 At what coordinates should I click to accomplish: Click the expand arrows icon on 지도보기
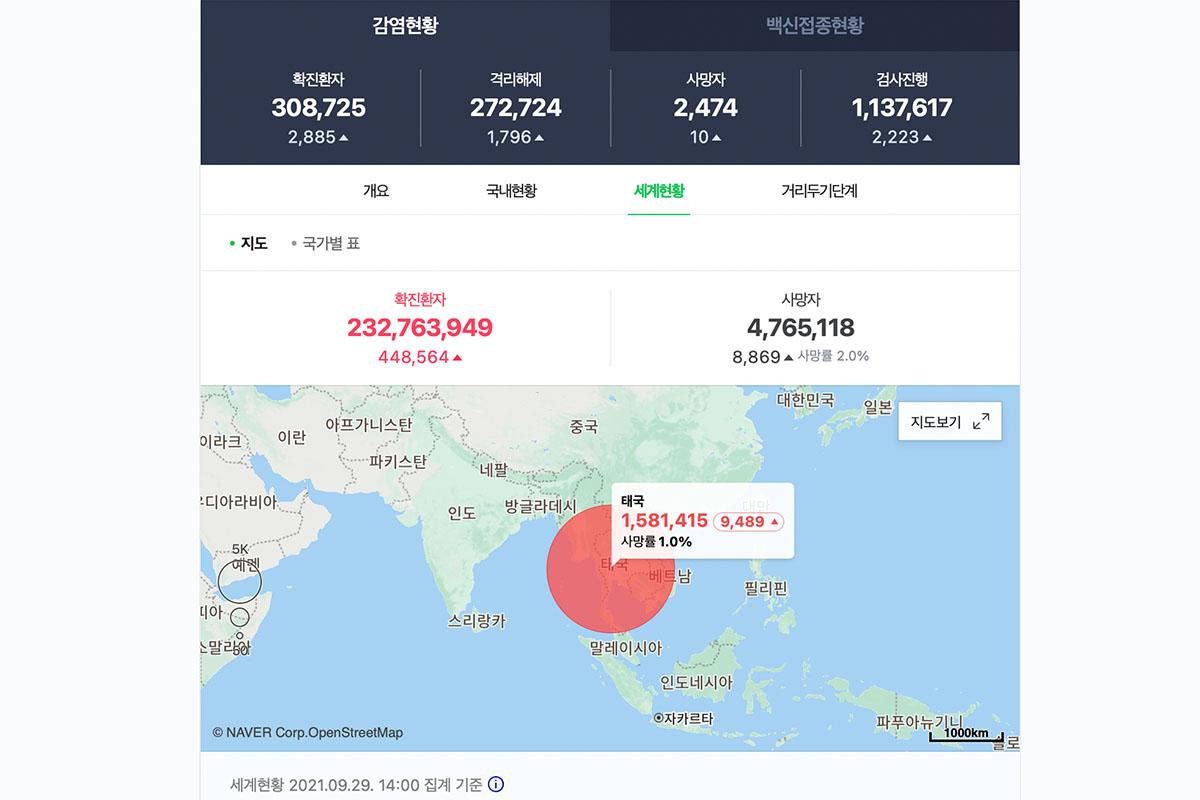[980, 422]
